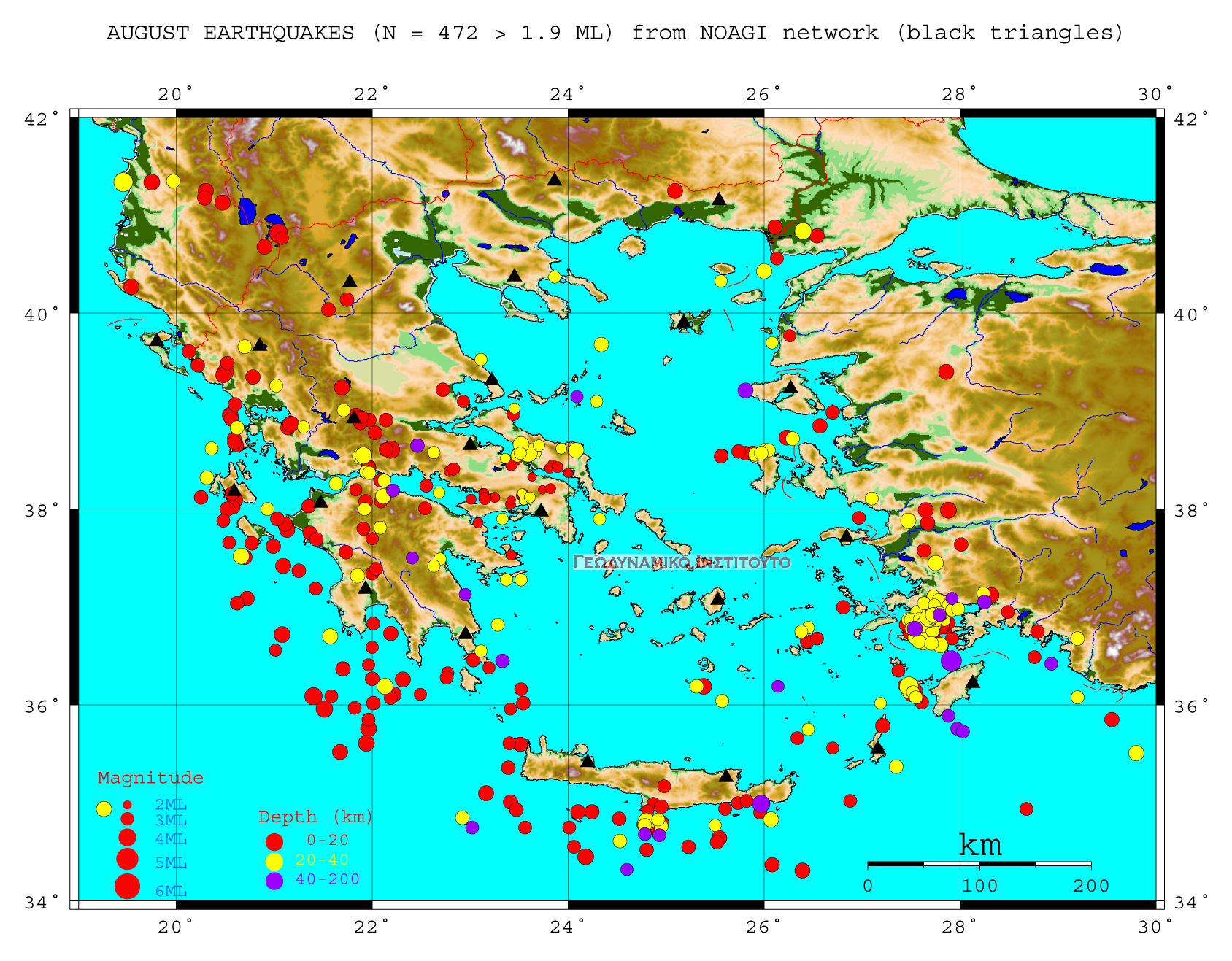This screenshot has height=961, width=1232.
Task: Click the large purple earthquake circle north of Rhodes
Action: 951,661
